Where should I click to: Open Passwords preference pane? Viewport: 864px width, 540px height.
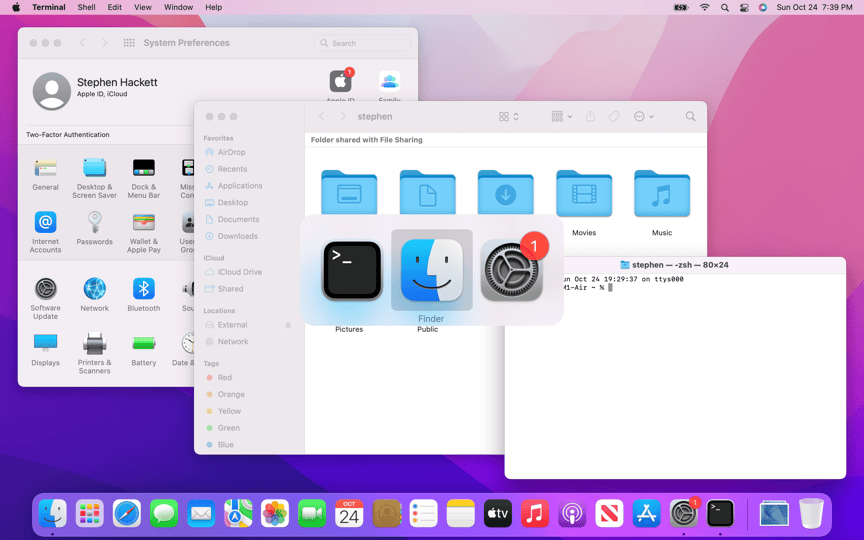94,228
